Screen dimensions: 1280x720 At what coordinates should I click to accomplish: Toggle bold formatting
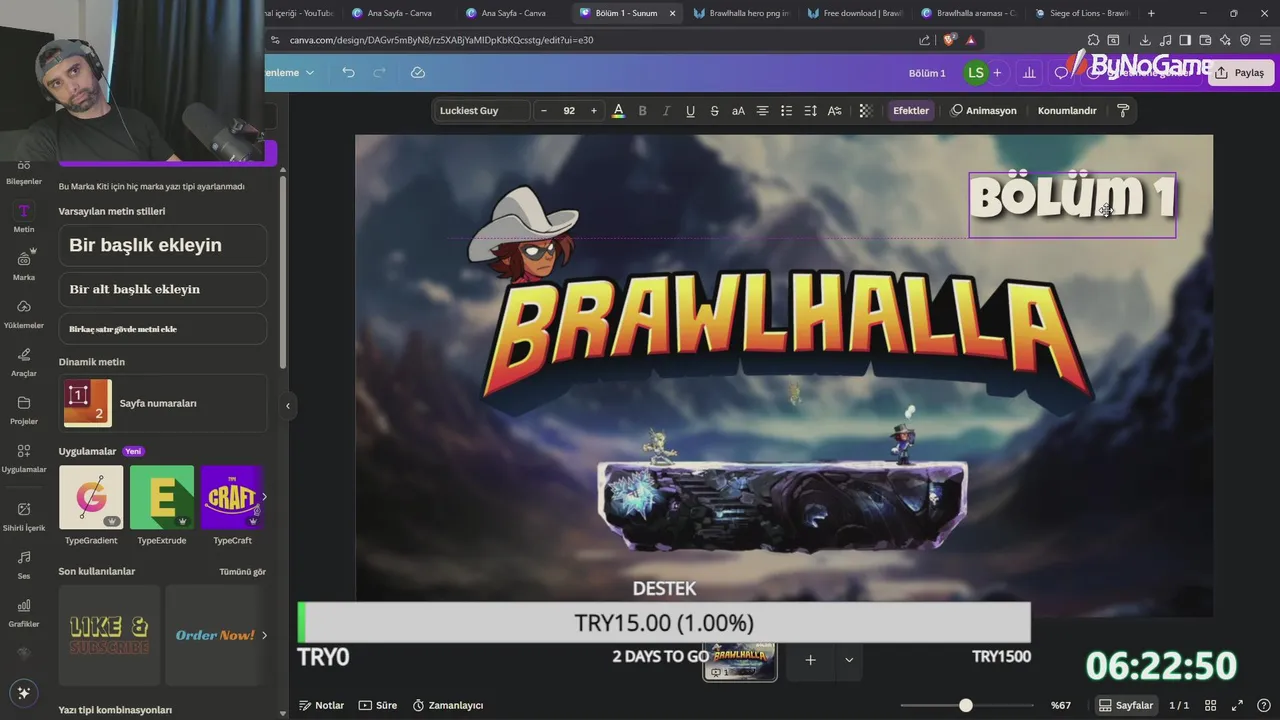(642, 111)
